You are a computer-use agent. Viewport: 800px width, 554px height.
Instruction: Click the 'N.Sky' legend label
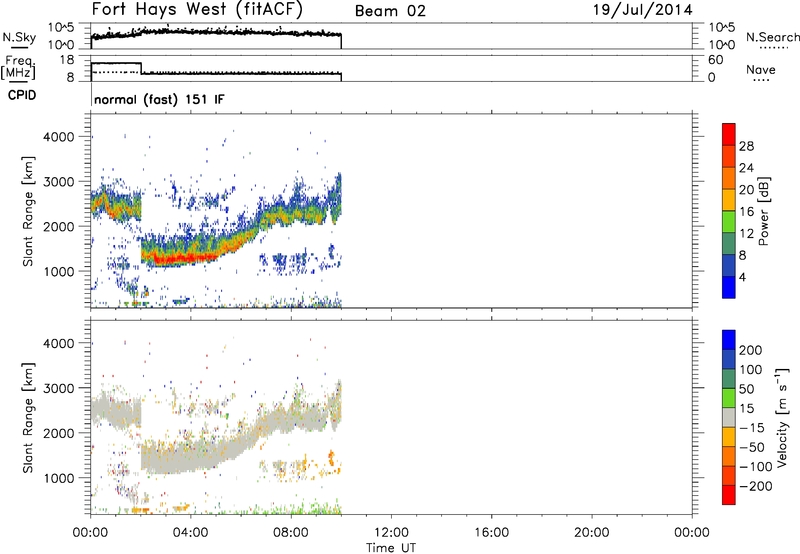[x=19, y=37]
